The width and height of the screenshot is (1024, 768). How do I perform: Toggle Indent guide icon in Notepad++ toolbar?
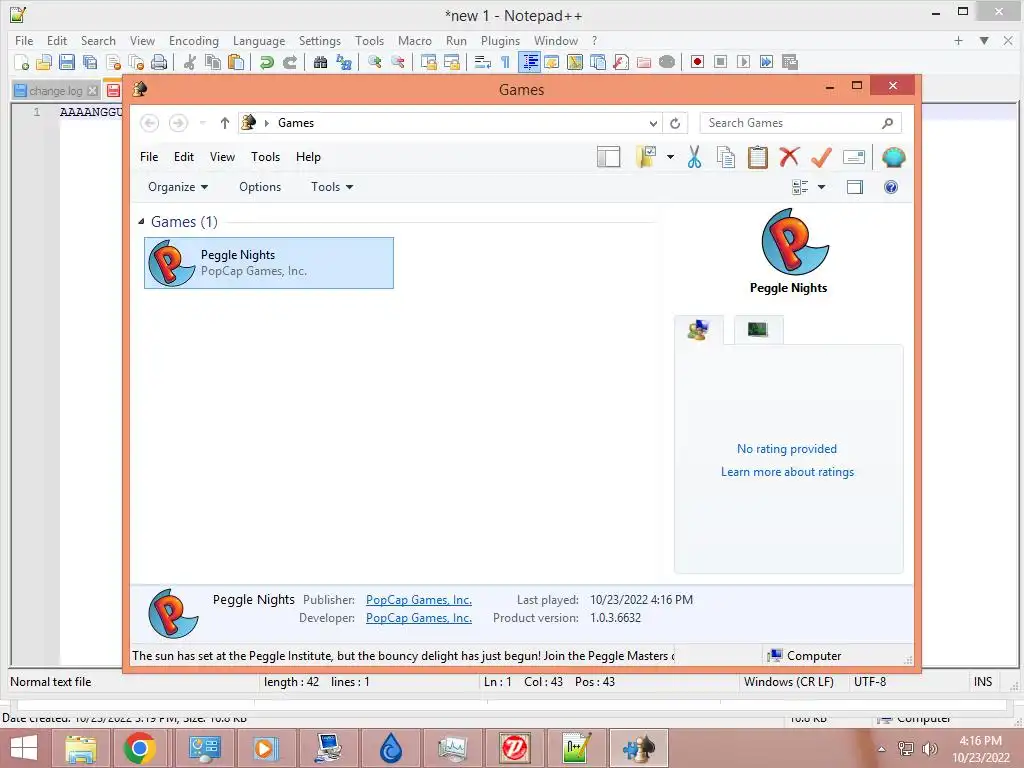point(530,62)
